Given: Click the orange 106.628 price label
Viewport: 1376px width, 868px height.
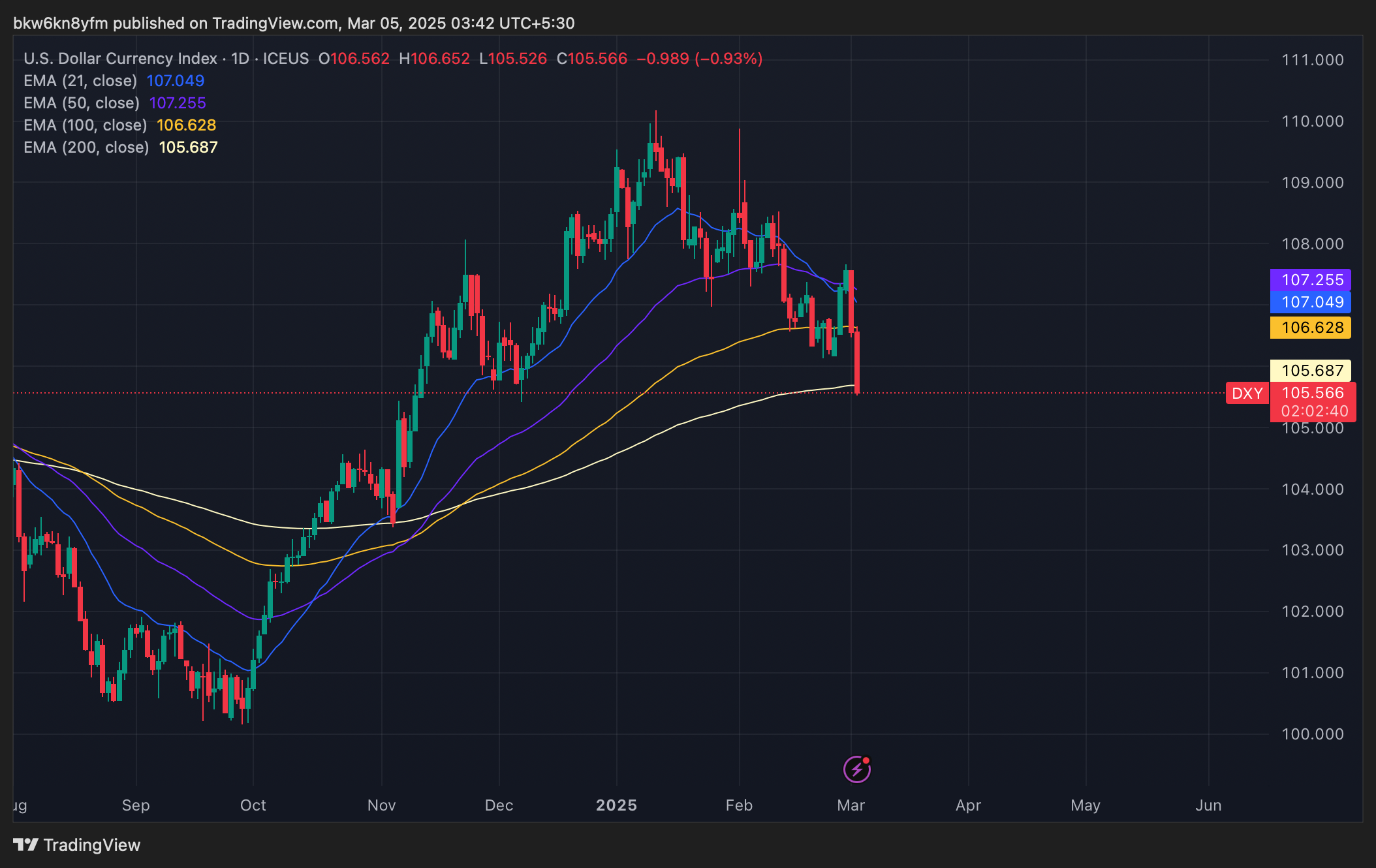Looking at the screenshot, I should coord(1311,328).
